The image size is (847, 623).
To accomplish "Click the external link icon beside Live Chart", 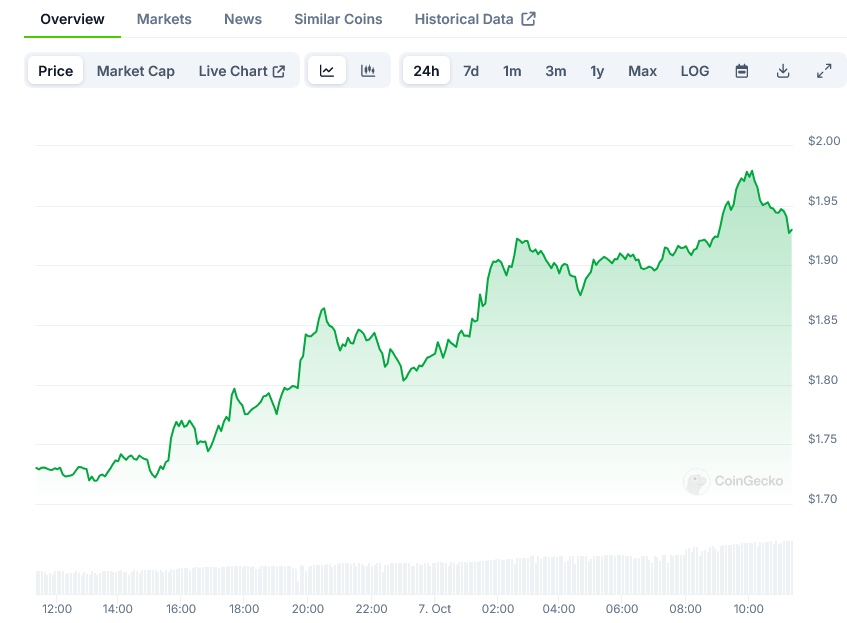I will point(279,71).
